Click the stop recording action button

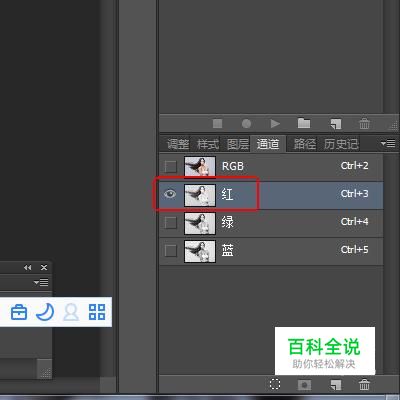tap(217, 124)
